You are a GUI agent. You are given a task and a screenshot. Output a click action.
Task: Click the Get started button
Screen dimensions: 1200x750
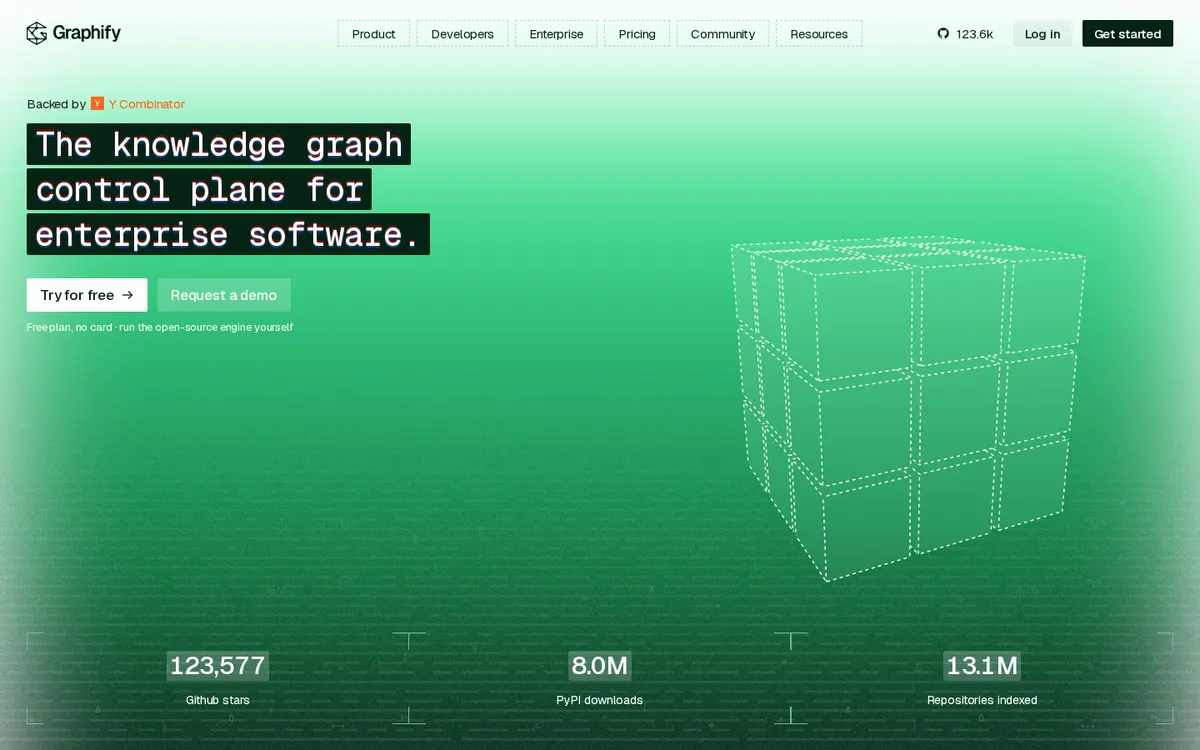1127,34
